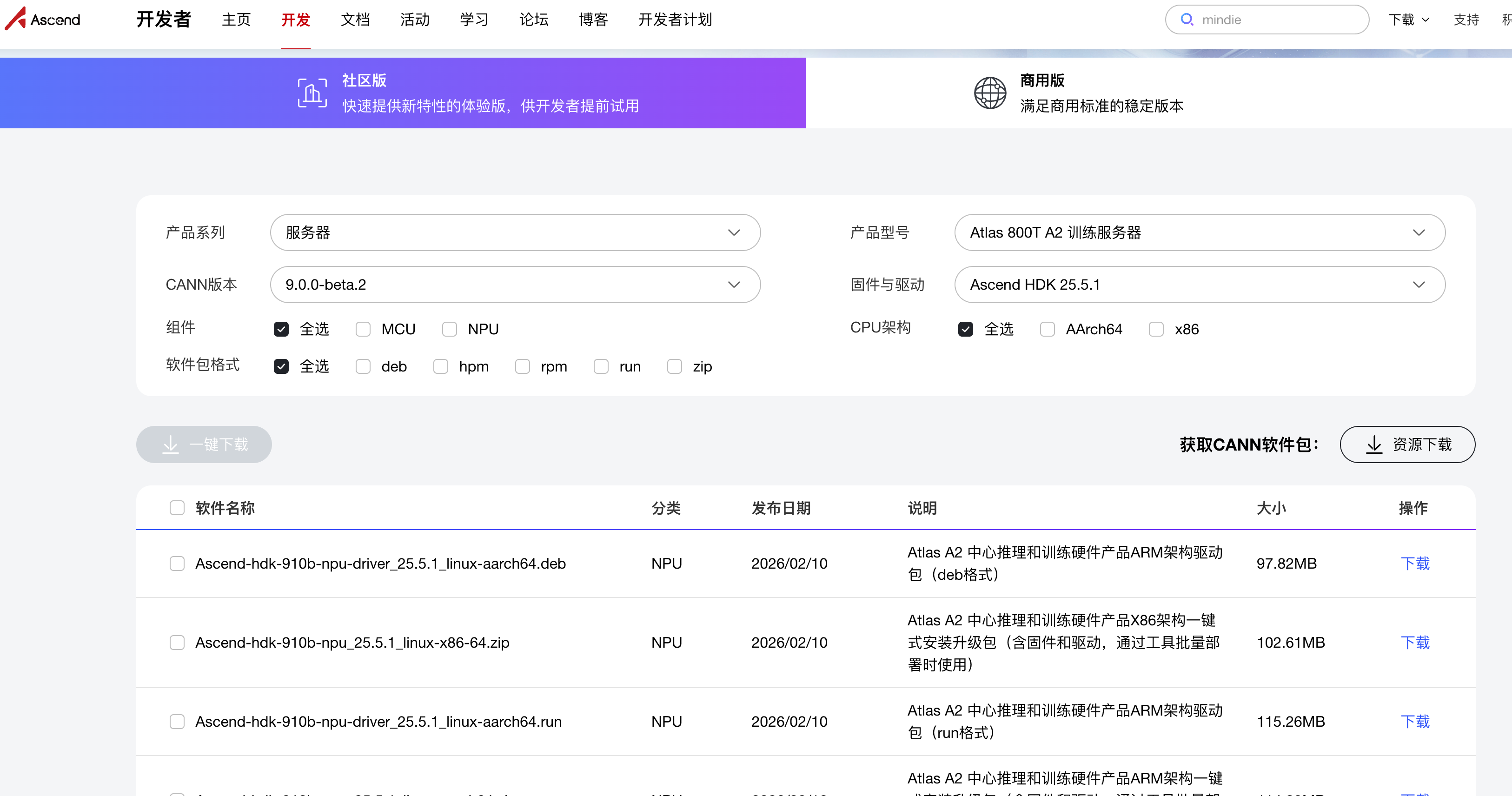Switch to the 社区版 tab
The image size is (1512, 796).
point(403,93)
